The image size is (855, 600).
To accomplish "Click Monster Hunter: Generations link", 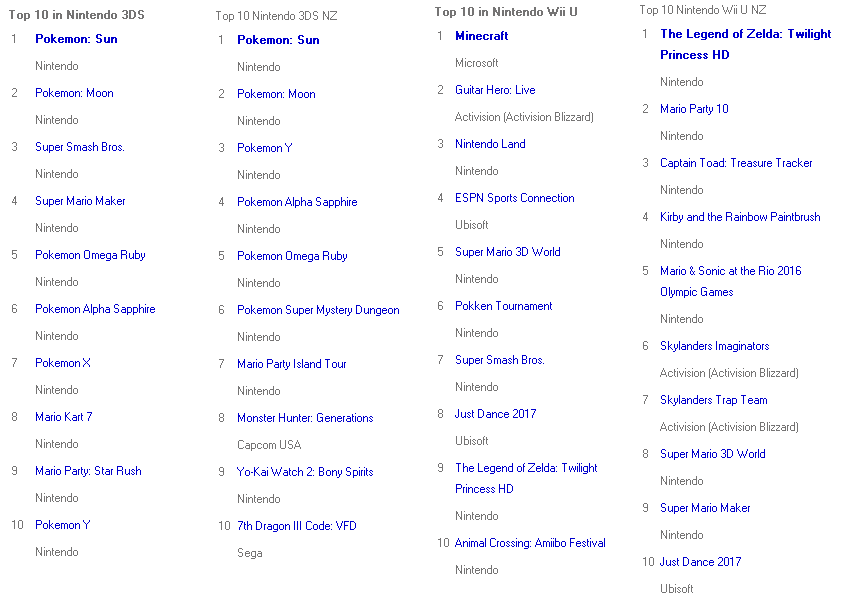I will tap(305, 418).
